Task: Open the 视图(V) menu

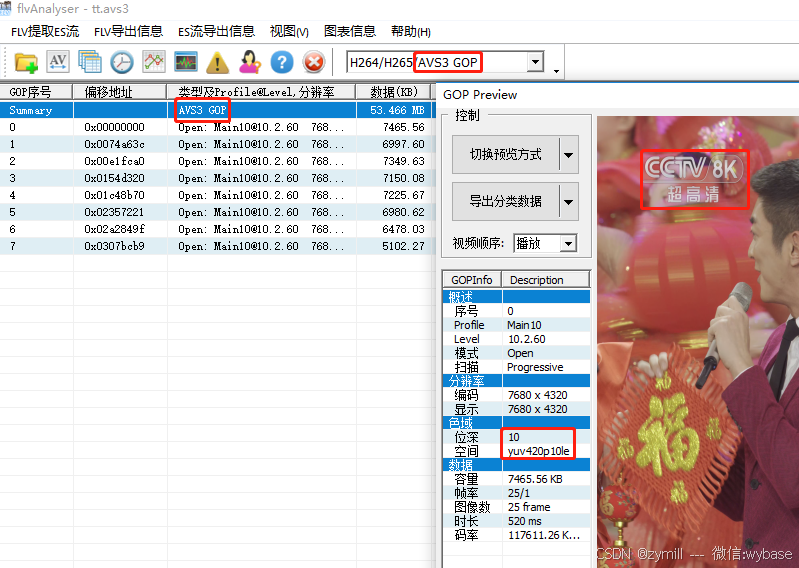Action: [x=289, y=32]
